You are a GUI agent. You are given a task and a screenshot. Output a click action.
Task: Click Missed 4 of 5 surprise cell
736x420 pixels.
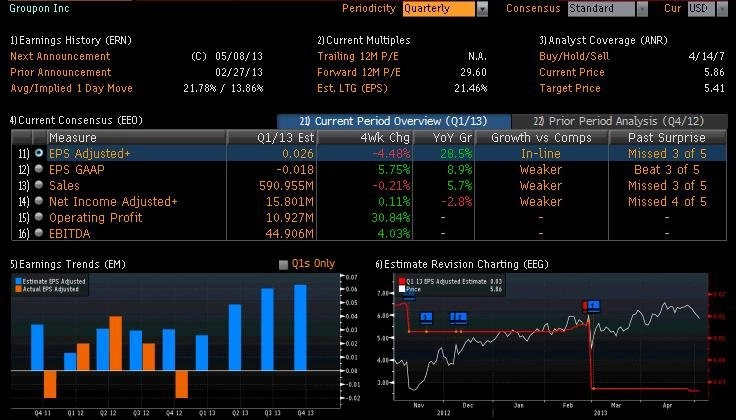click(x=667, y=201)
